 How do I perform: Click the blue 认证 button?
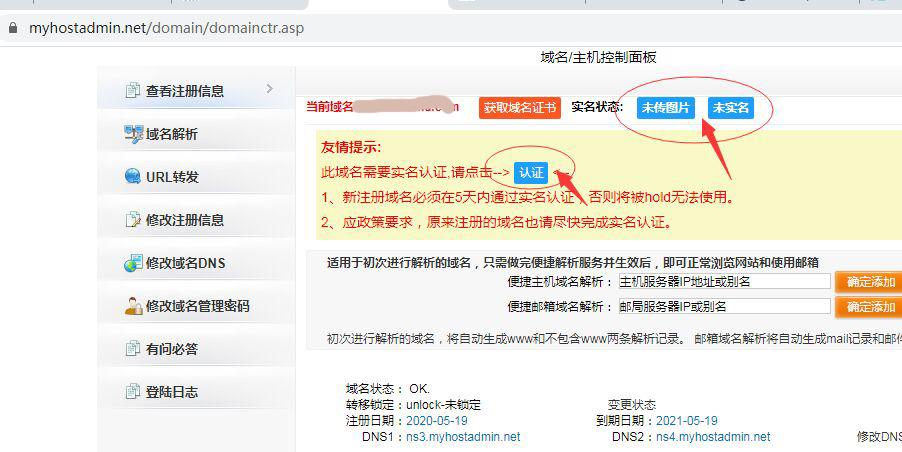[531, 172]
